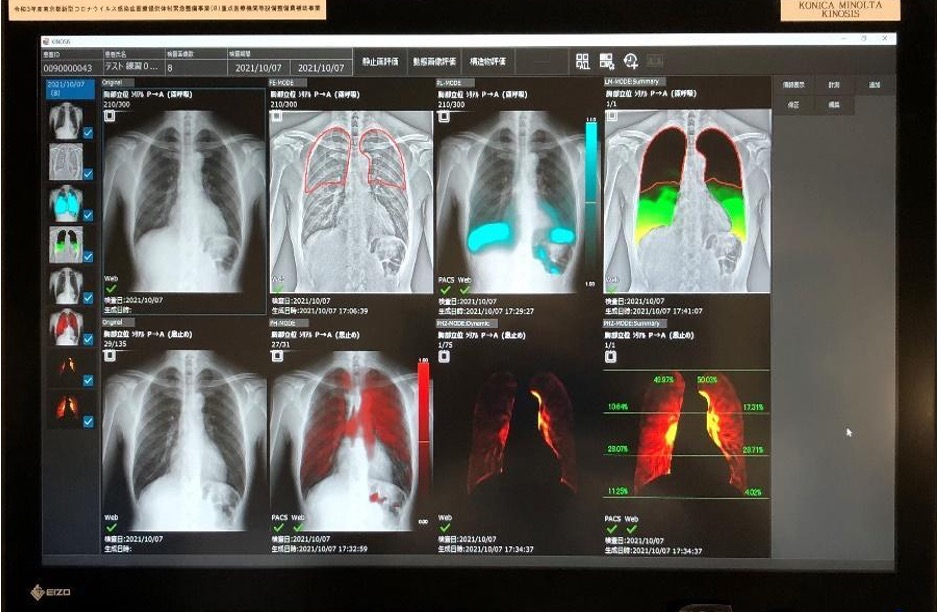Click the square frame icon in PH-MODE panel
This screenshot has width=938, height=612.
point(276,356)
